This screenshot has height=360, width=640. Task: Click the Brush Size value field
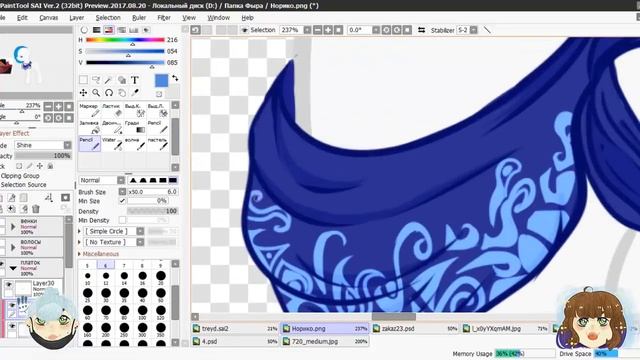153,191
